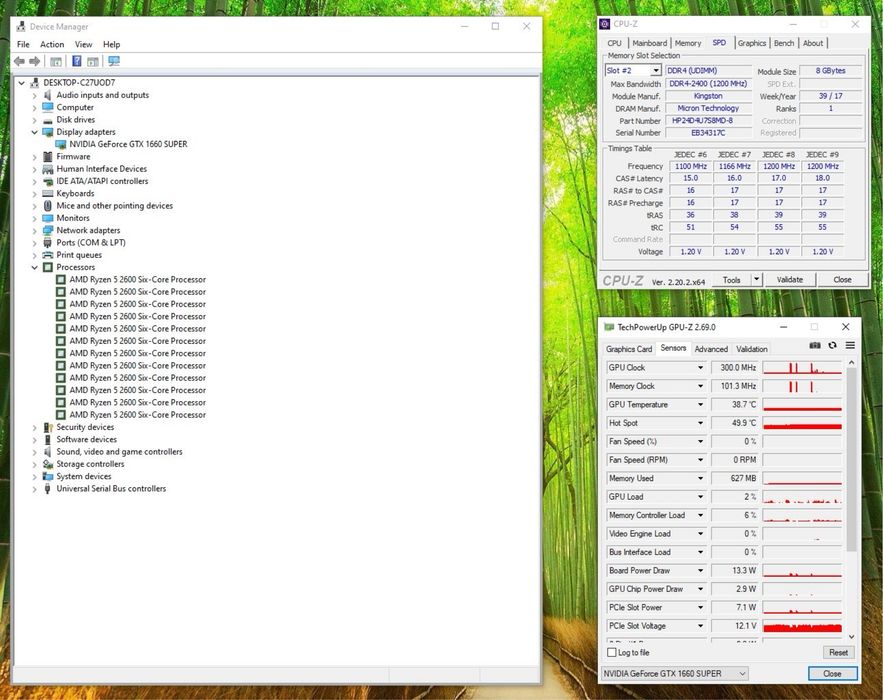Click the Show/Hide Console Tree toolbar icon
The width and height of the screenshot is (883, 700).
pos(56,61)
